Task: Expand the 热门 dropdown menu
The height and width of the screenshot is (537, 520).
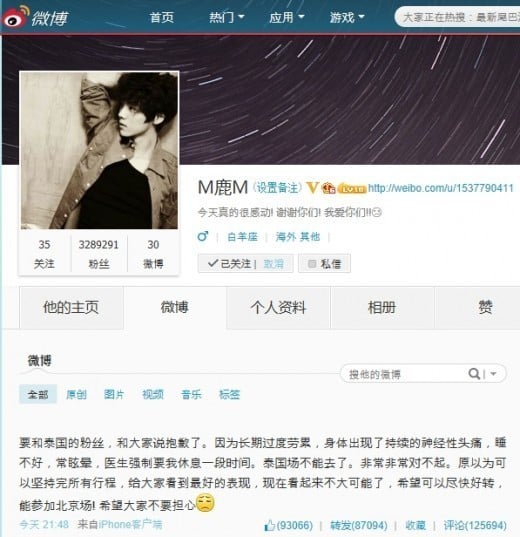Action: (x=226, y=17)
